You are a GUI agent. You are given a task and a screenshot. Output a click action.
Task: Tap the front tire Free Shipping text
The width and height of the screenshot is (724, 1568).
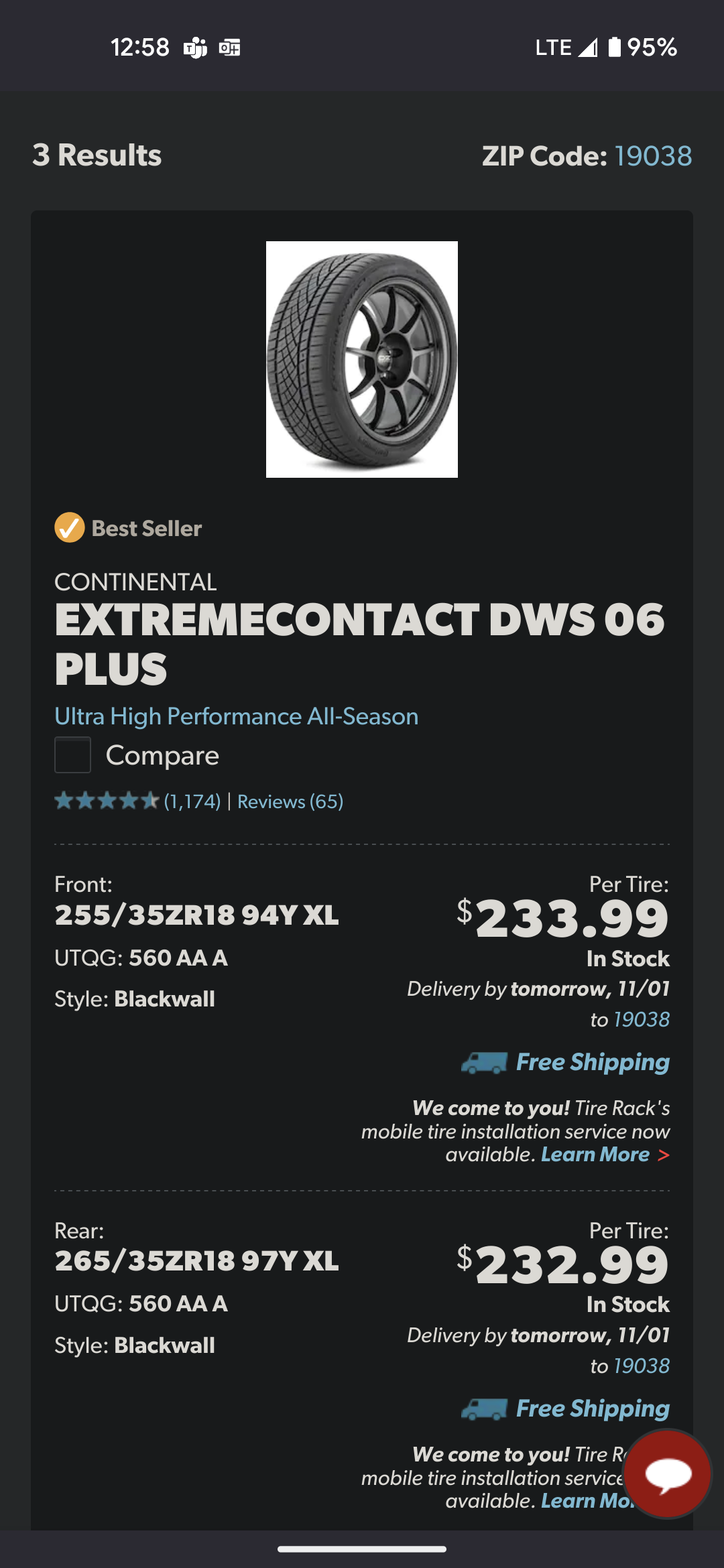593,1063
